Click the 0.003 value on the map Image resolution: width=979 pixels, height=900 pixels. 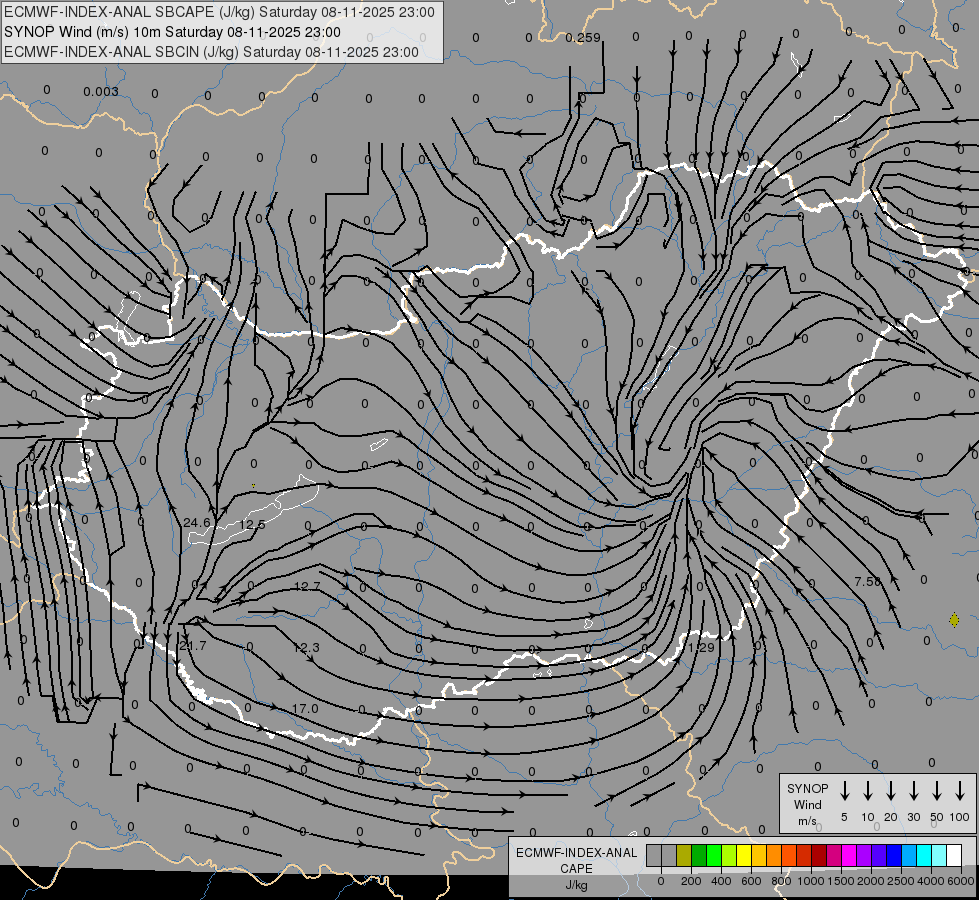(x=101, y=92)
